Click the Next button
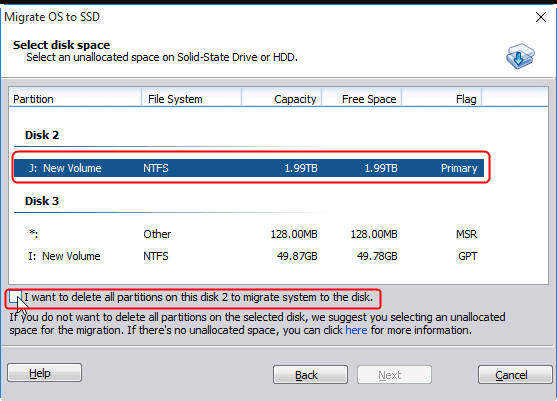Viewport: 557px width, 401px height. tap(394, 375)
